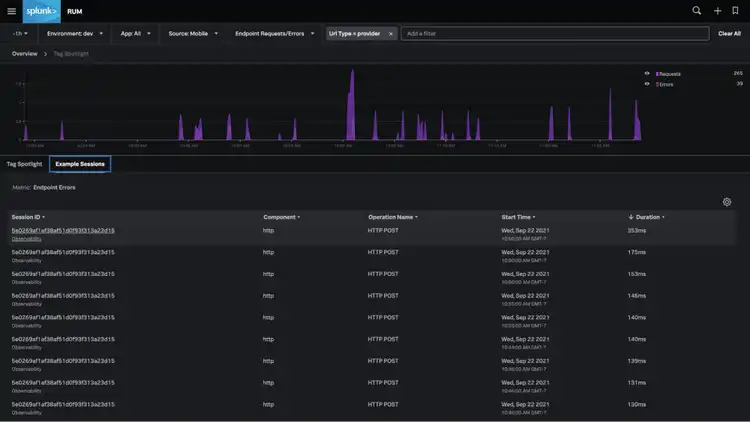Click the Duration sort arrow icon
The height and width of the screenshot is (422, 750).
(631, 217)
